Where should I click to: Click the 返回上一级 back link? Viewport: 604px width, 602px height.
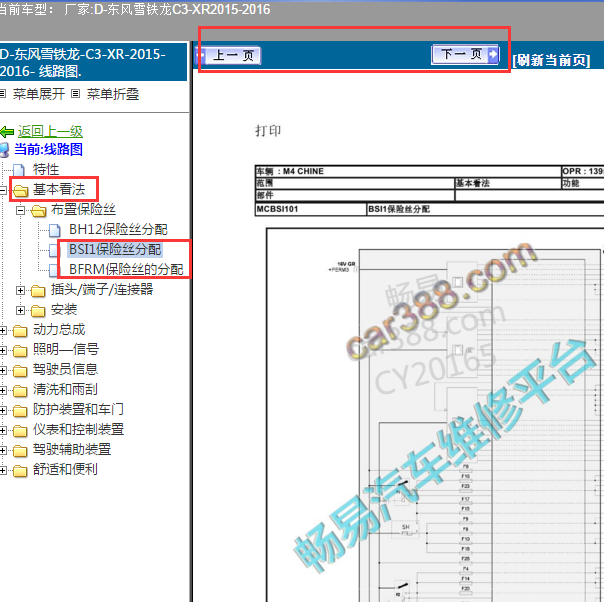pyautogui.click(x=50, y=131)
